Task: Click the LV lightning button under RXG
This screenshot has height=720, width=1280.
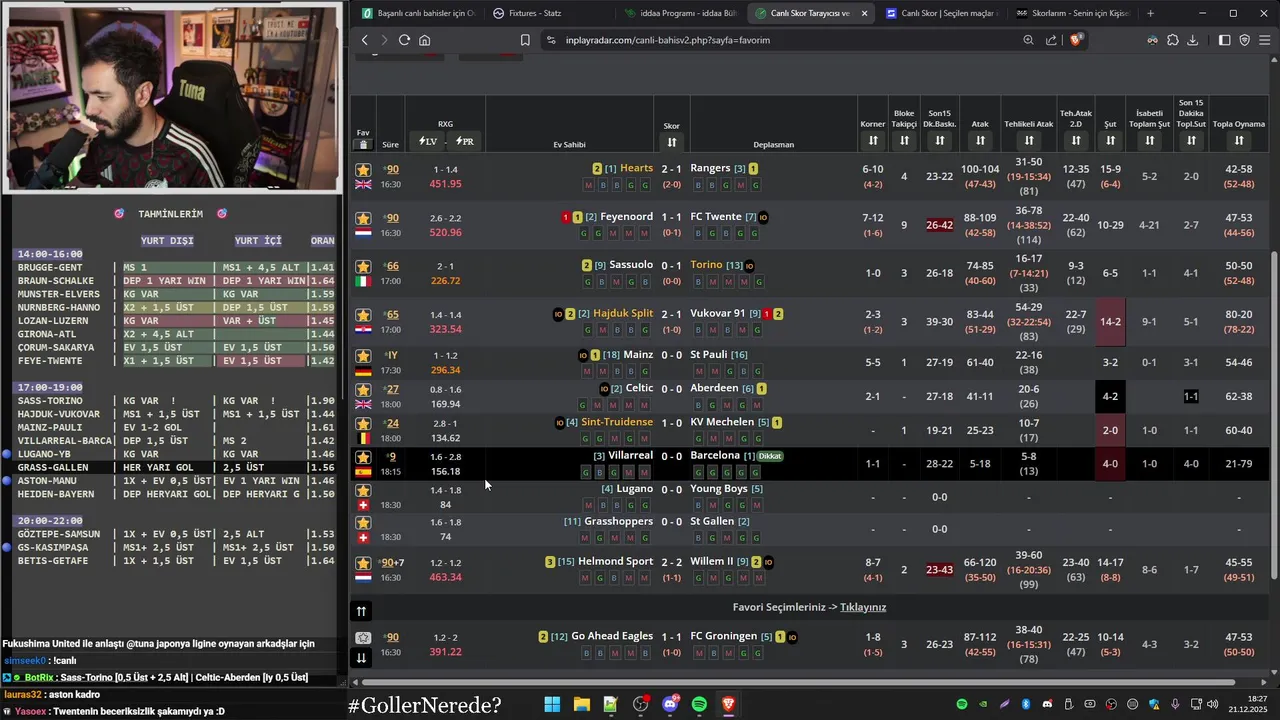Action: point(427,141)
